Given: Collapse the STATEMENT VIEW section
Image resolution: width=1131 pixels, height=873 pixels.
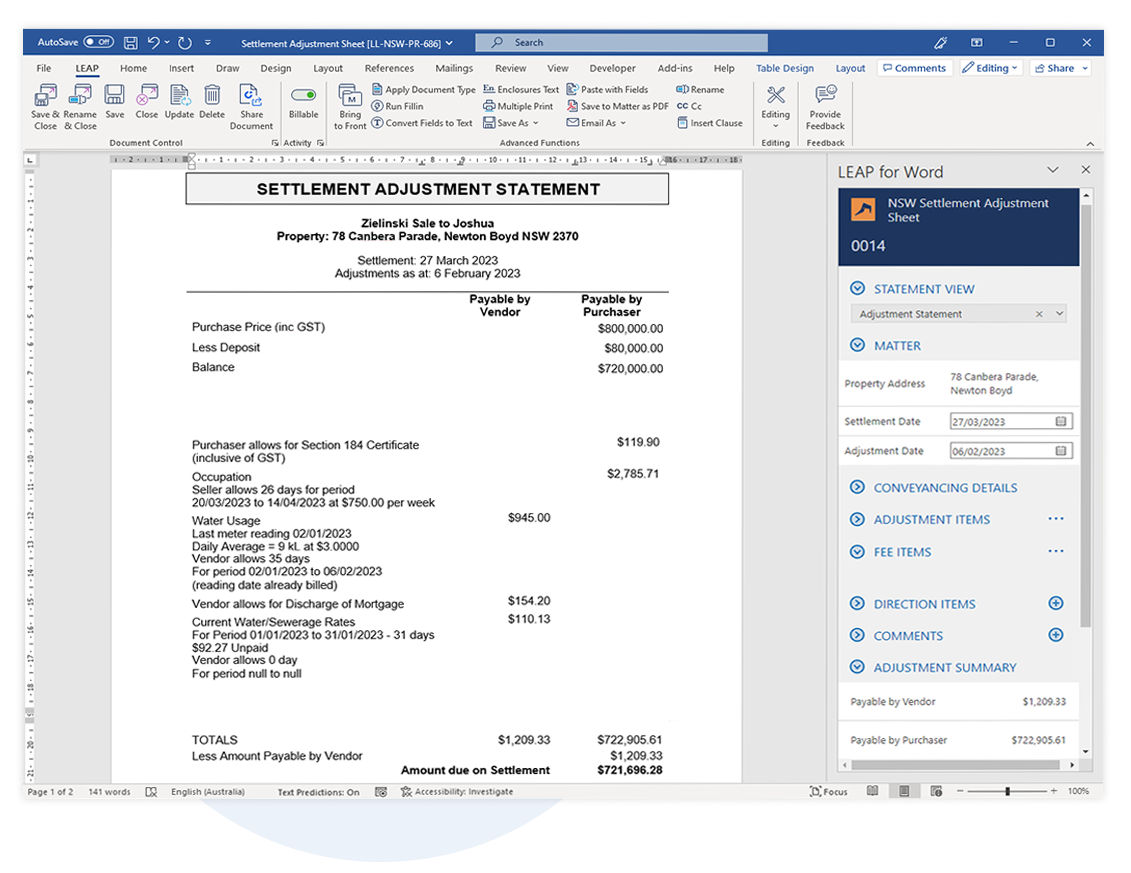Looking at the screenshot, I should coord(857,289).
